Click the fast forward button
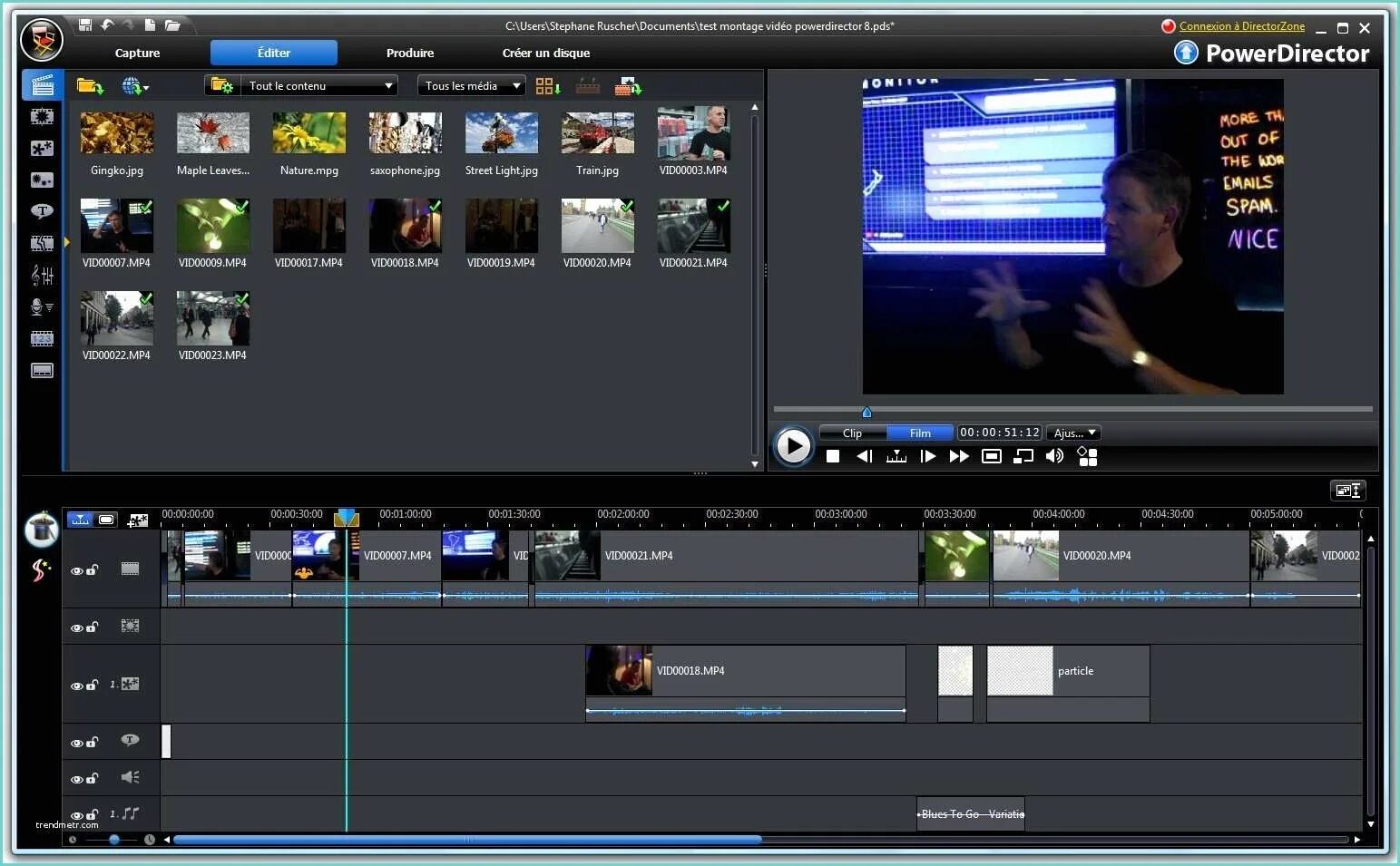 click(x=959, y=456)
